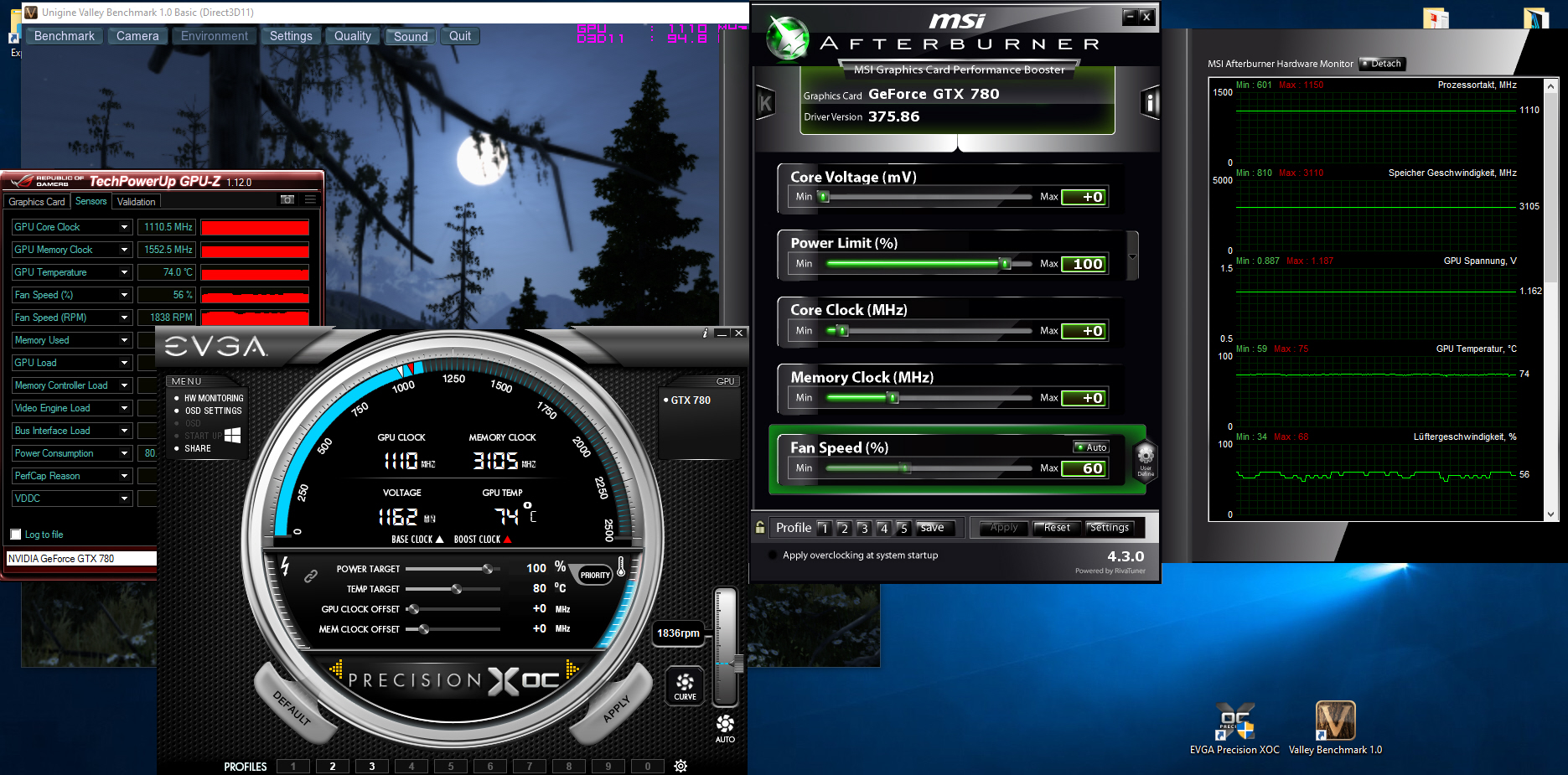Open the Fan Speed (%) sensor dropdown
Screen dimensions: 1568x775
tap(124, 295)
